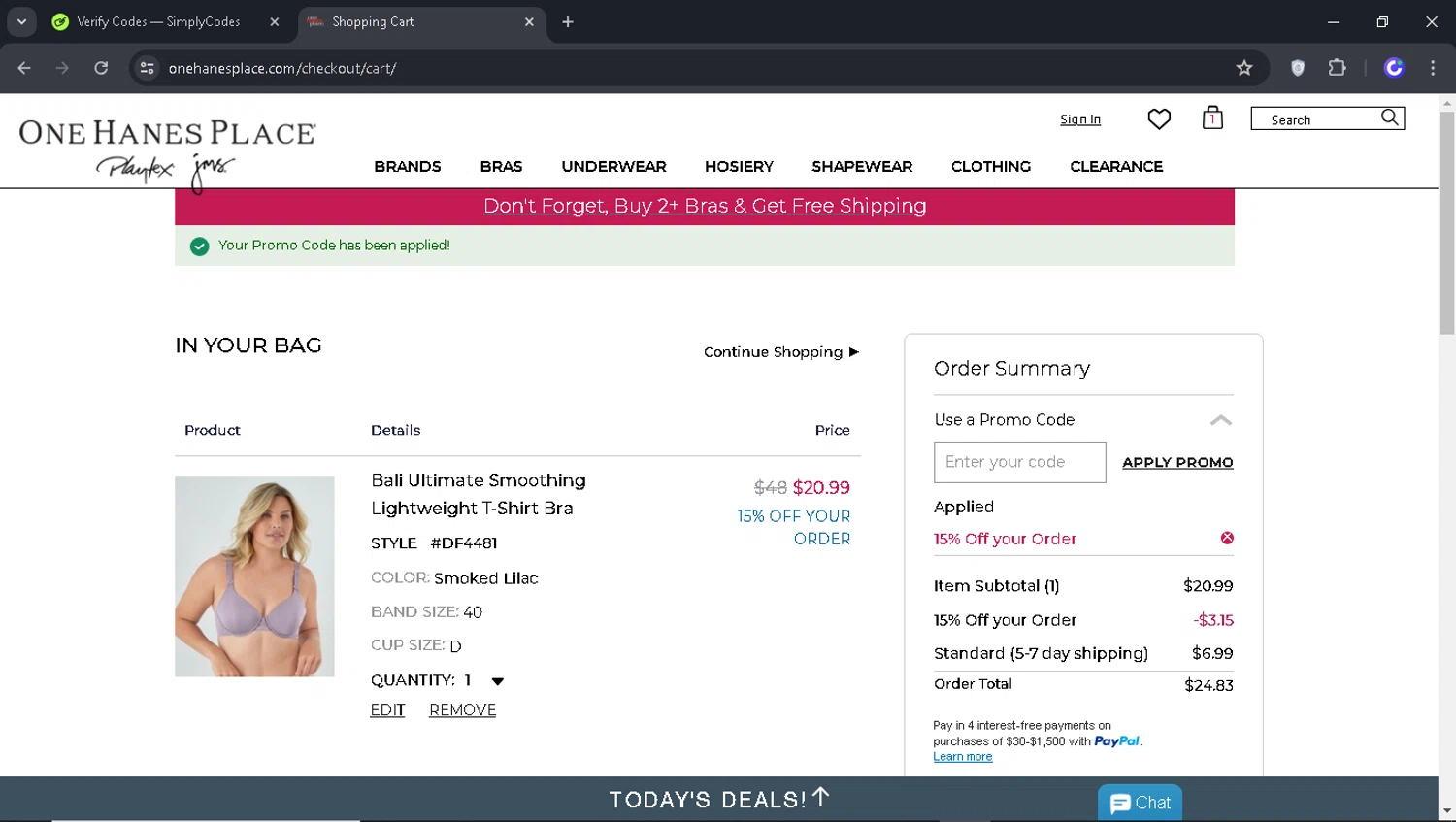Expand the TODAY'S DEALS bar
This screenshot has height=822, width=1456.
[719, 799]
